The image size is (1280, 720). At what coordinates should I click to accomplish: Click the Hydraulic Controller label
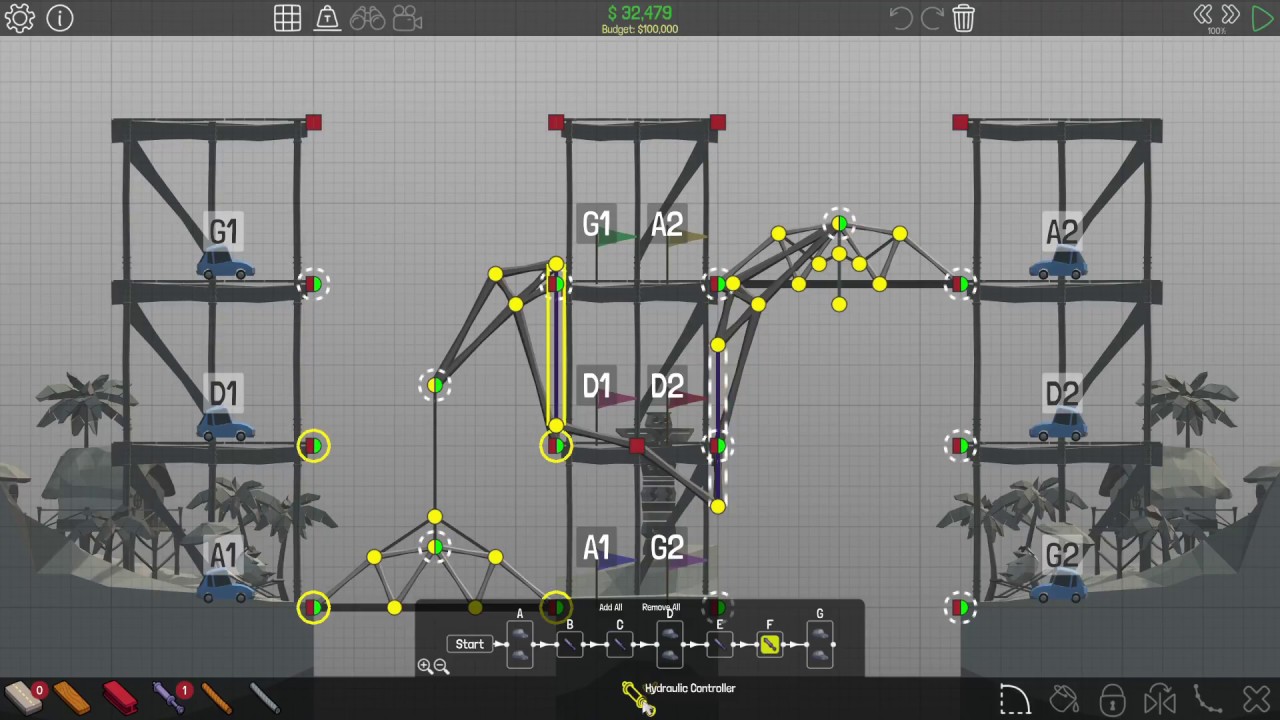pos(690,689)
